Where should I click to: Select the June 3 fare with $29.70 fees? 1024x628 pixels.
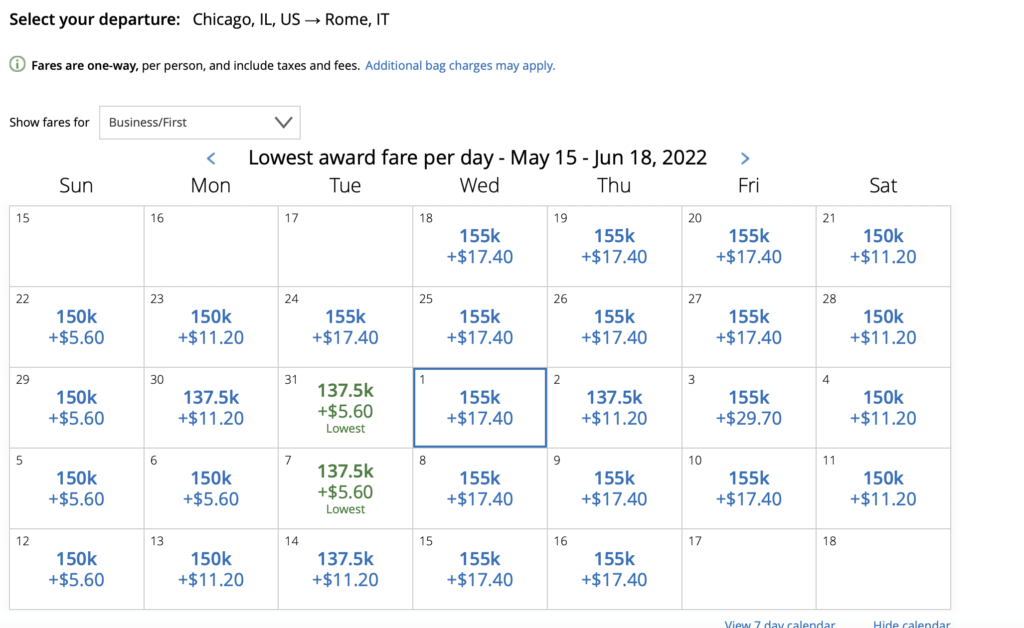point(748,407)
